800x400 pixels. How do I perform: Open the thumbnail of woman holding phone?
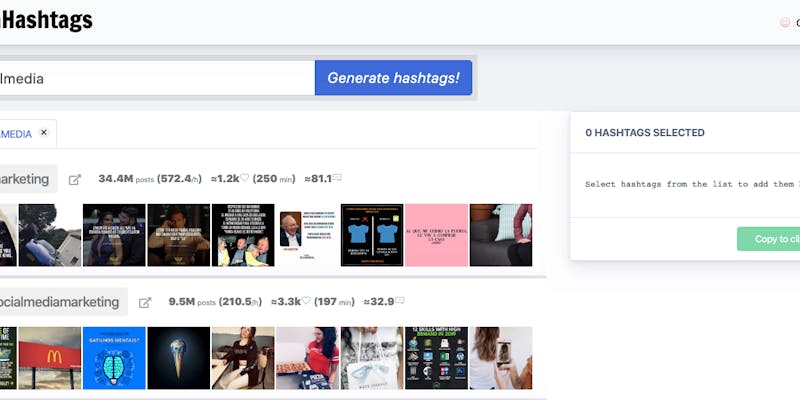501,358
